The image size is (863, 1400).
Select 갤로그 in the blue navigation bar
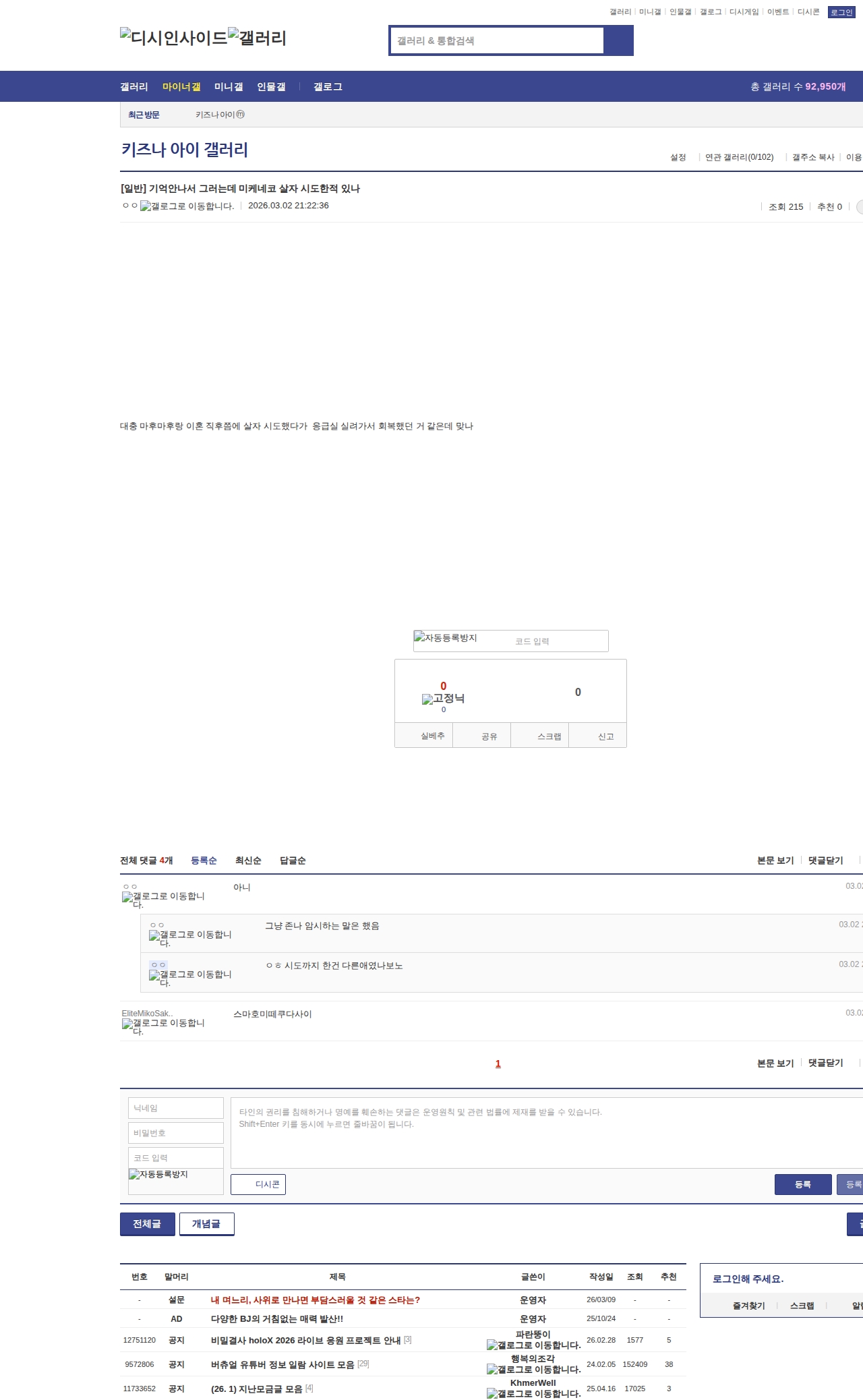pyautogui.click(x=328, y=86)
